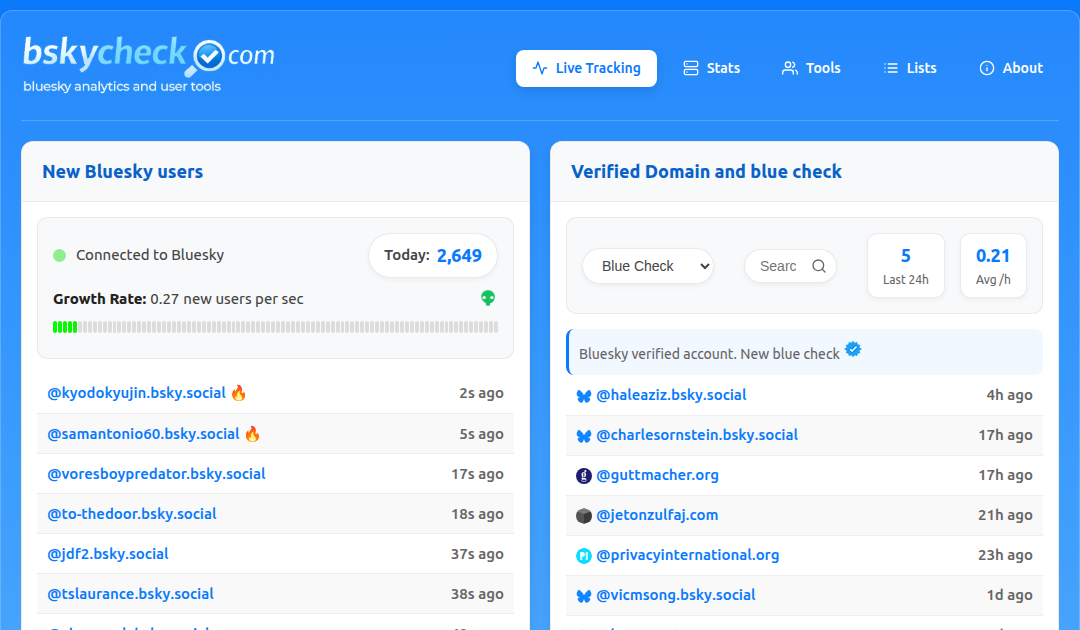Click the jetonzulfaj.com avatar icon
1080x630 pixels.
pos(584,516)
